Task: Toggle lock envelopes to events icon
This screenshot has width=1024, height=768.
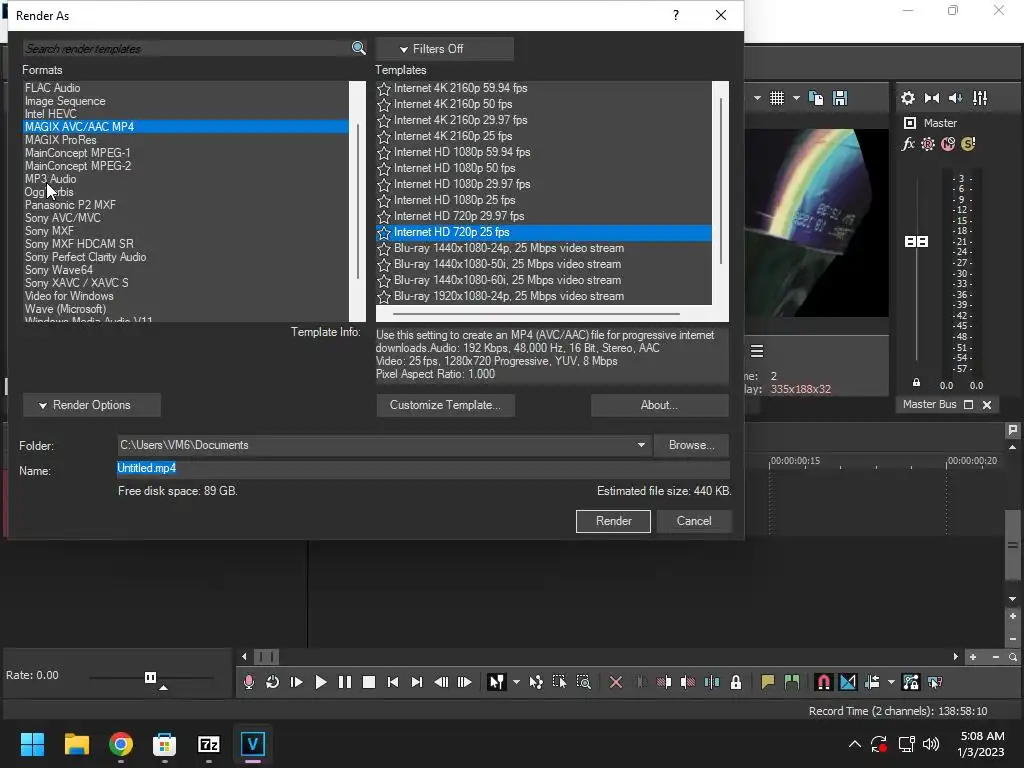Action: 910,682
